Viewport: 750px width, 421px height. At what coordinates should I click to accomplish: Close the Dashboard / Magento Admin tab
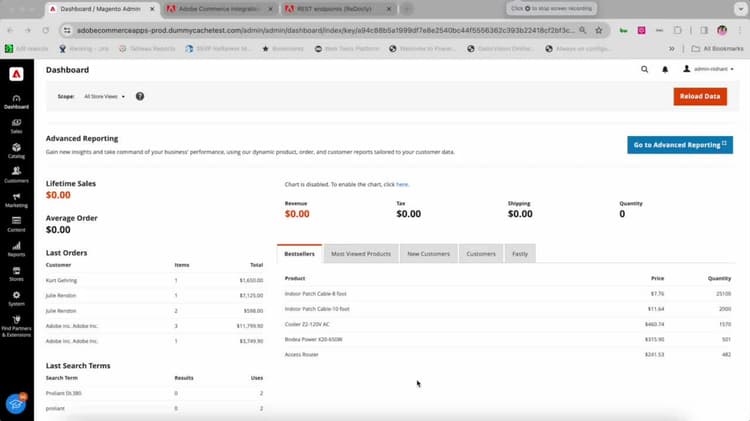tap(152, 9)
